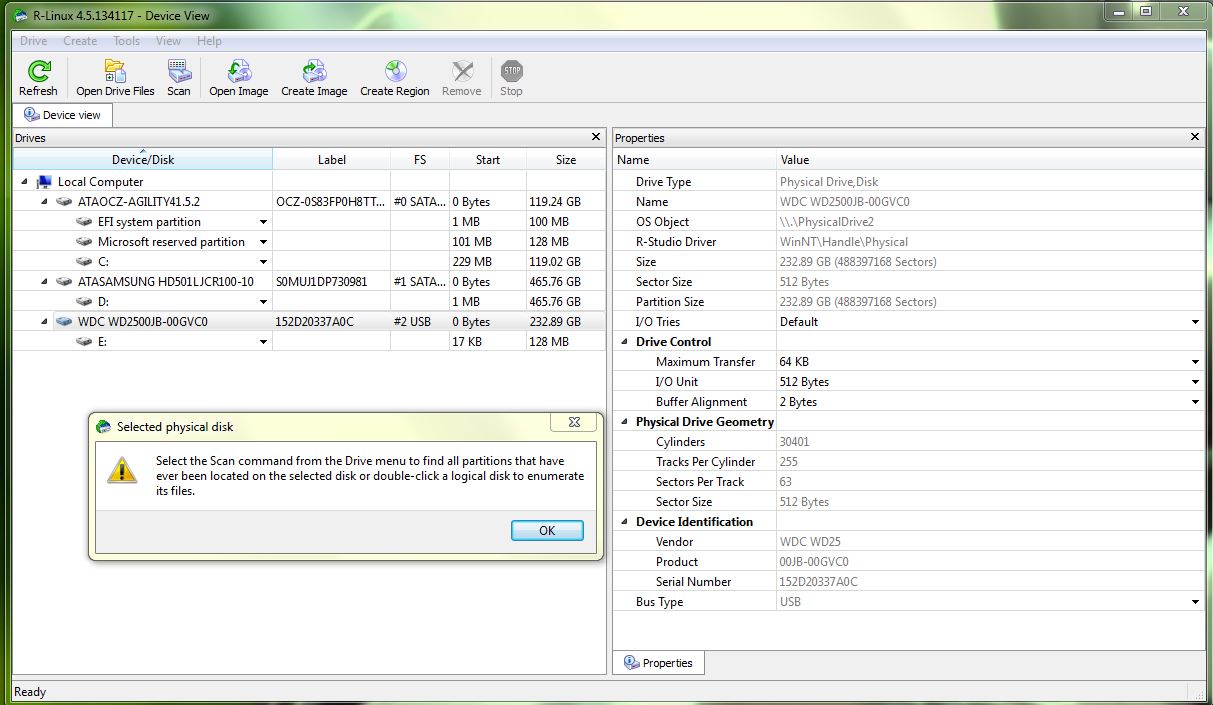This screenshot has width=1213, height=705.
Task: Click the D: logical disk icon
Action: pyautogui.click(x=84, y=302)
